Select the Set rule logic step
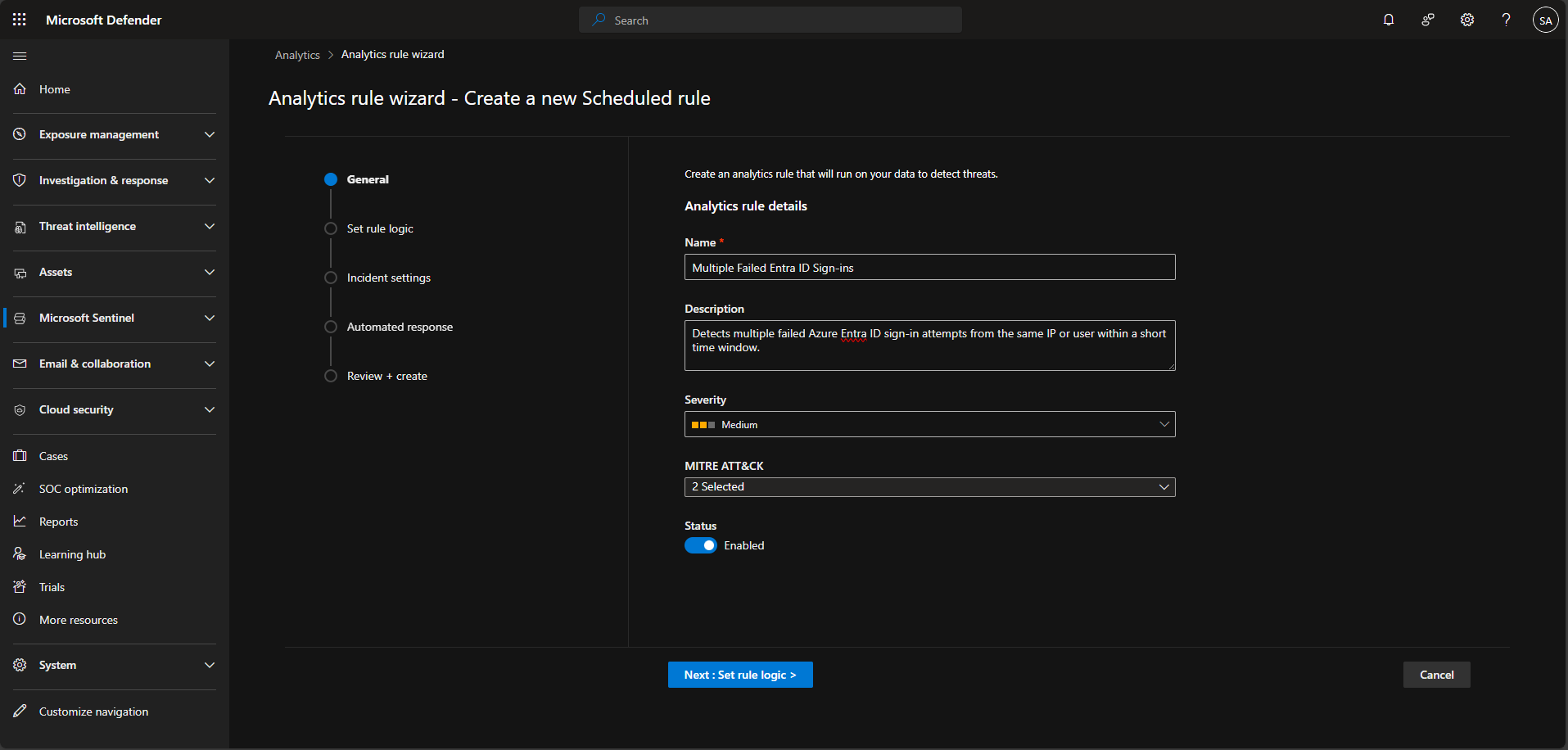Screen dimensions: 1568x750 click(x=380, y=228)
